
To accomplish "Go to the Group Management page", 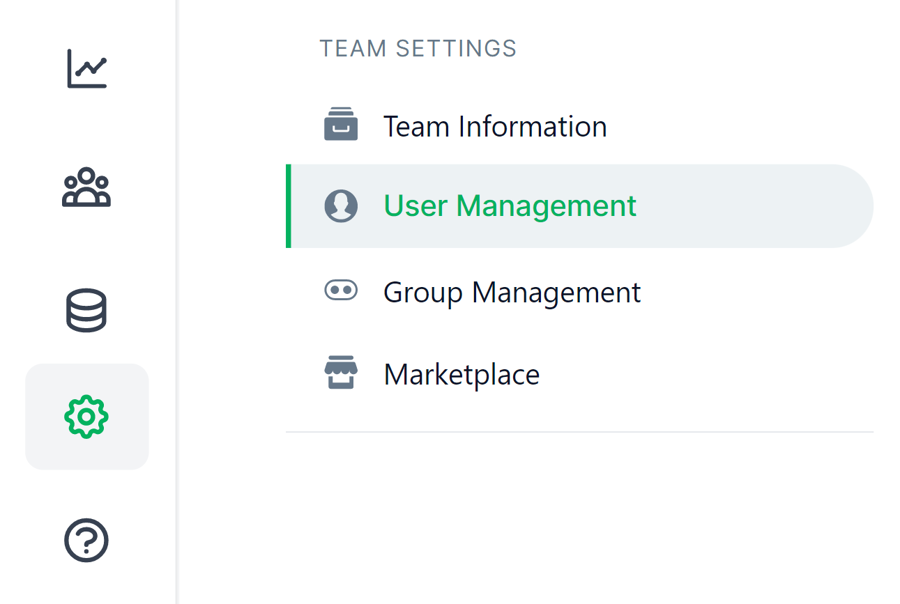I will pyautogui.click(x=512, y=292).
